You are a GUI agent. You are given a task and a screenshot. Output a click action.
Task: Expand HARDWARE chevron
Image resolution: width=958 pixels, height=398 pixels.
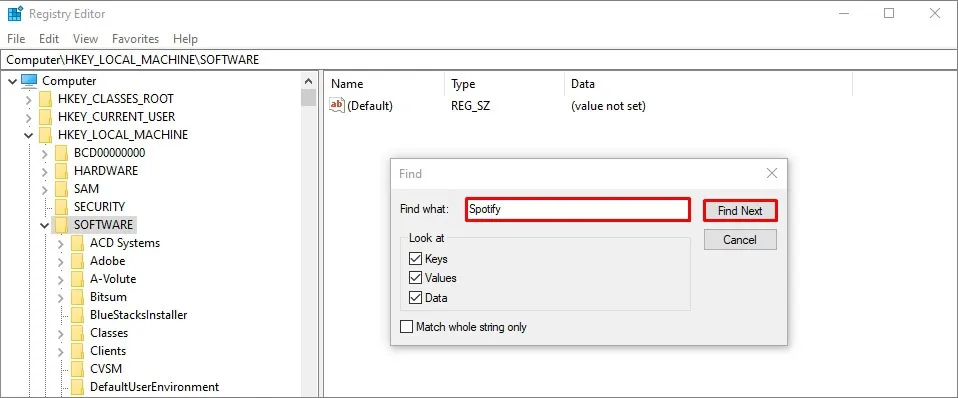tap(45, 171)
